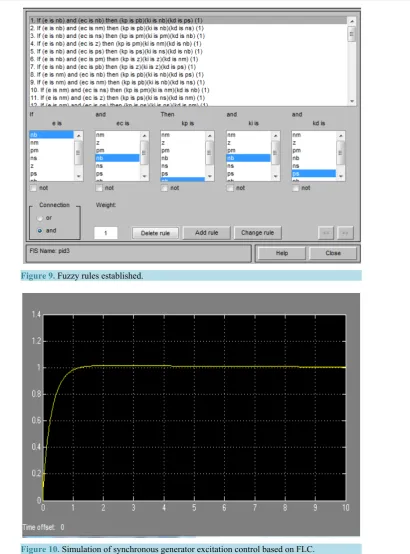Select 'z' in the 'ki is' list

pyautogui.click(x=248, y=143)
